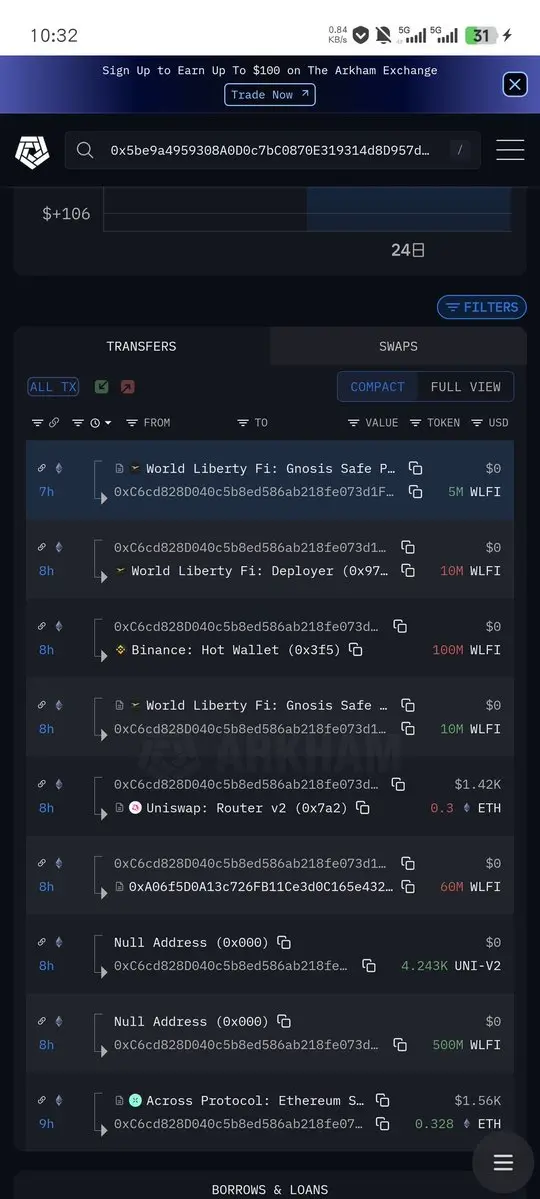Copy World Liberty Fi Deployer address
The height and width of the screenshot is (1199, 540).
click(408, 570)
